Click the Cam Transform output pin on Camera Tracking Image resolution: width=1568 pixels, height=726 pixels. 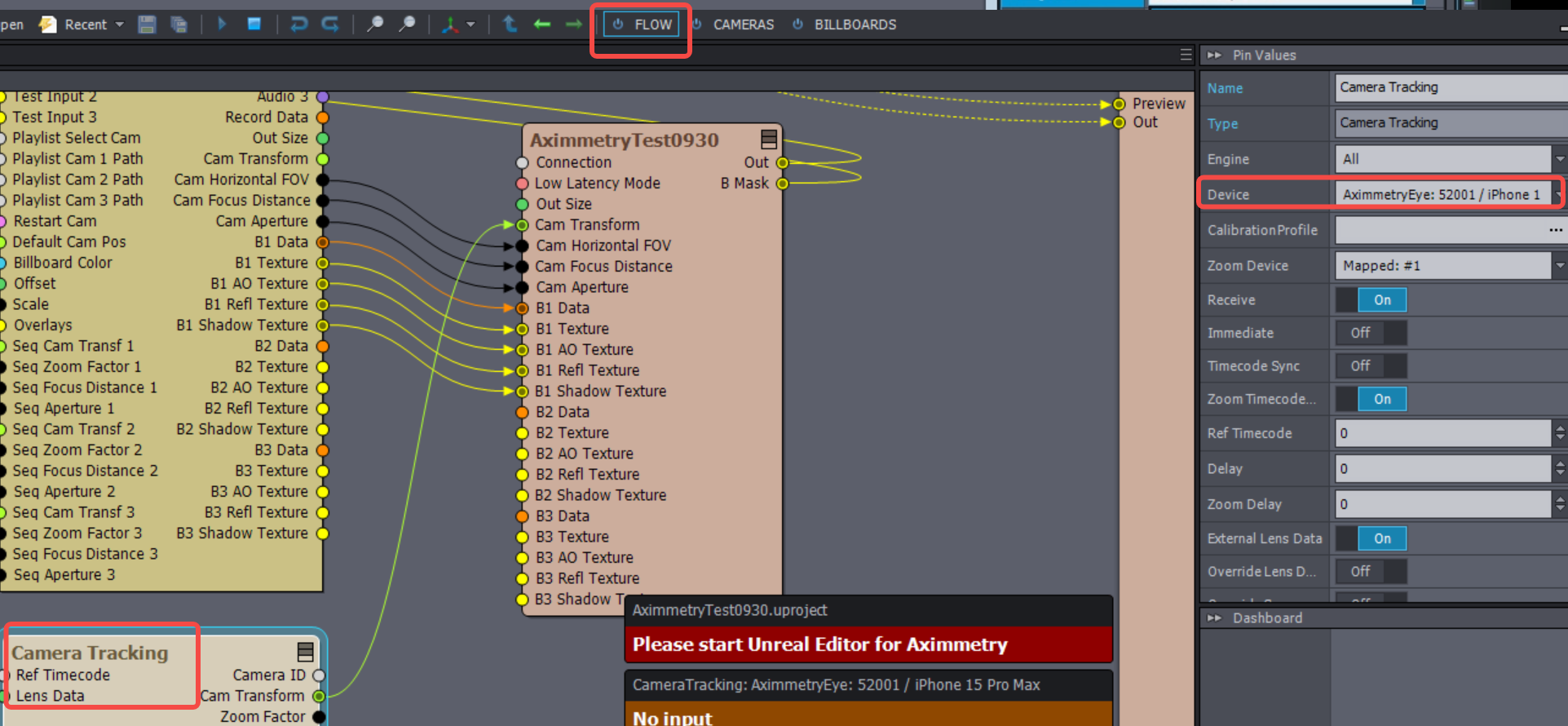point(319,696)
